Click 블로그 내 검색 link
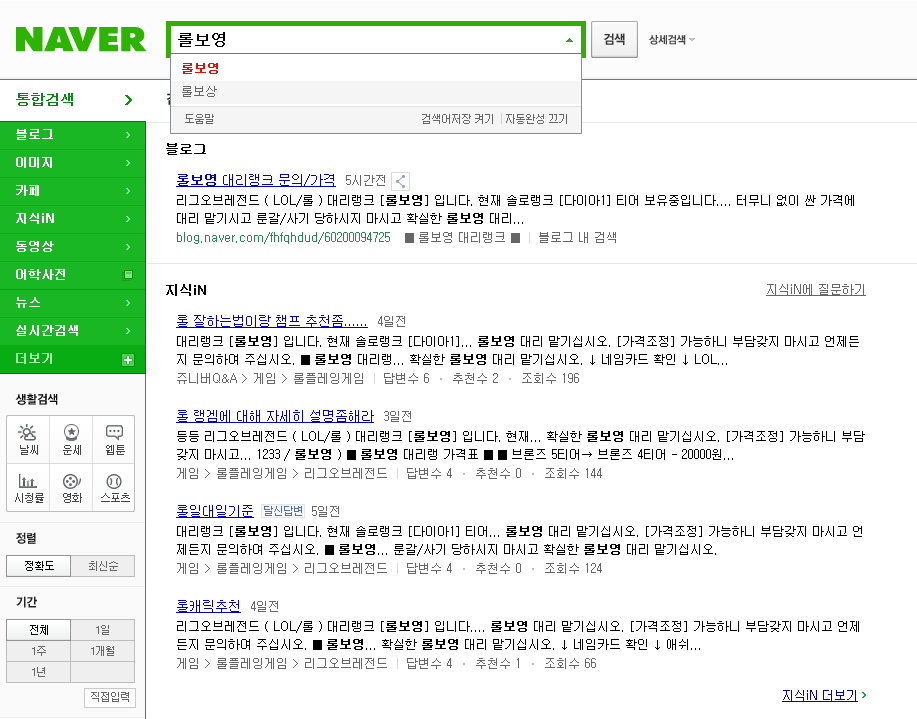Image resolution: width=917 pixels, height=719 pixels. pyautogui.click(x=577, y=238)
